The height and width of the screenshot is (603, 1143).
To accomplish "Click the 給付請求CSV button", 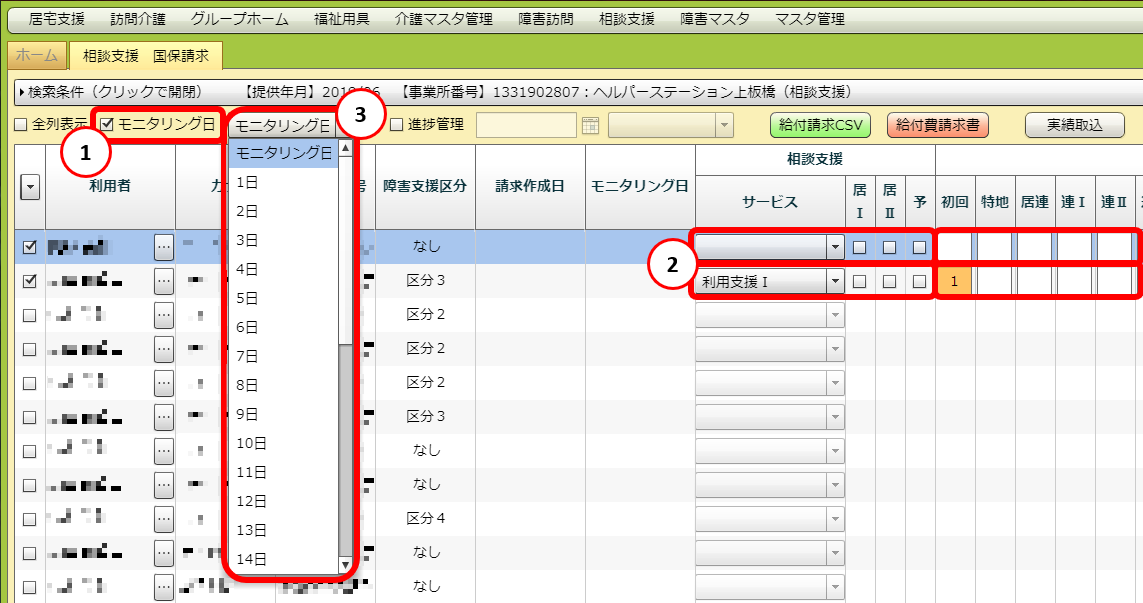I will (820, 125).
